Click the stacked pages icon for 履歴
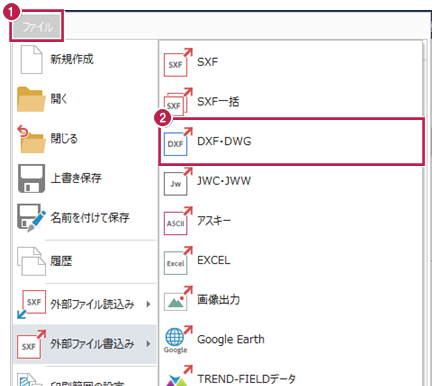Image resolution: width=432 pixels, height=386 pixels. point(31,261)
